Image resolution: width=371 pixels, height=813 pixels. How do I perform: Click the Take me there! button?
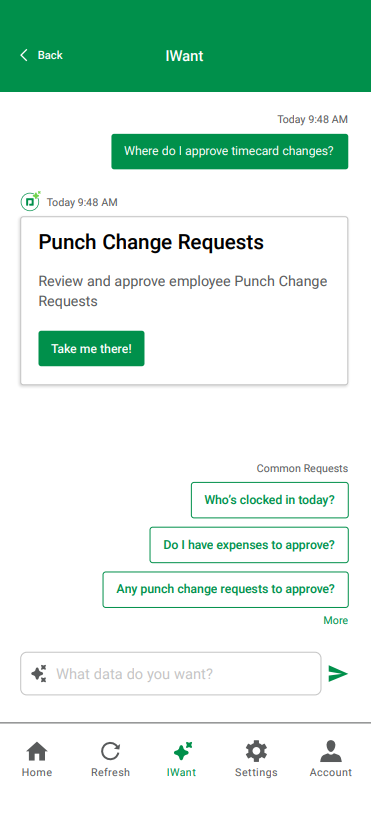pos(91,348)
